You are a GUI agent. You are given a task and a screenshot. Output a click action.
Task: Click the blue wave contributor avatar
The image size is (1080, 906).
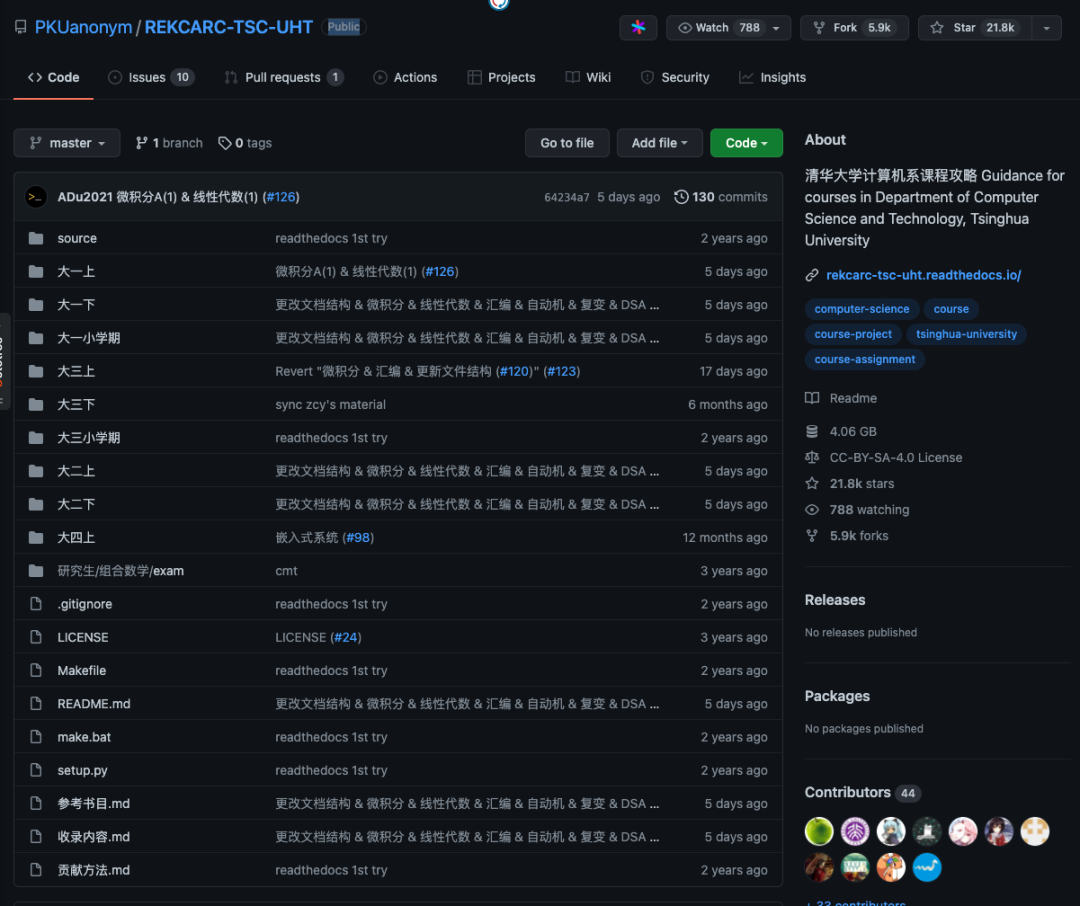[x=926, y=867]
